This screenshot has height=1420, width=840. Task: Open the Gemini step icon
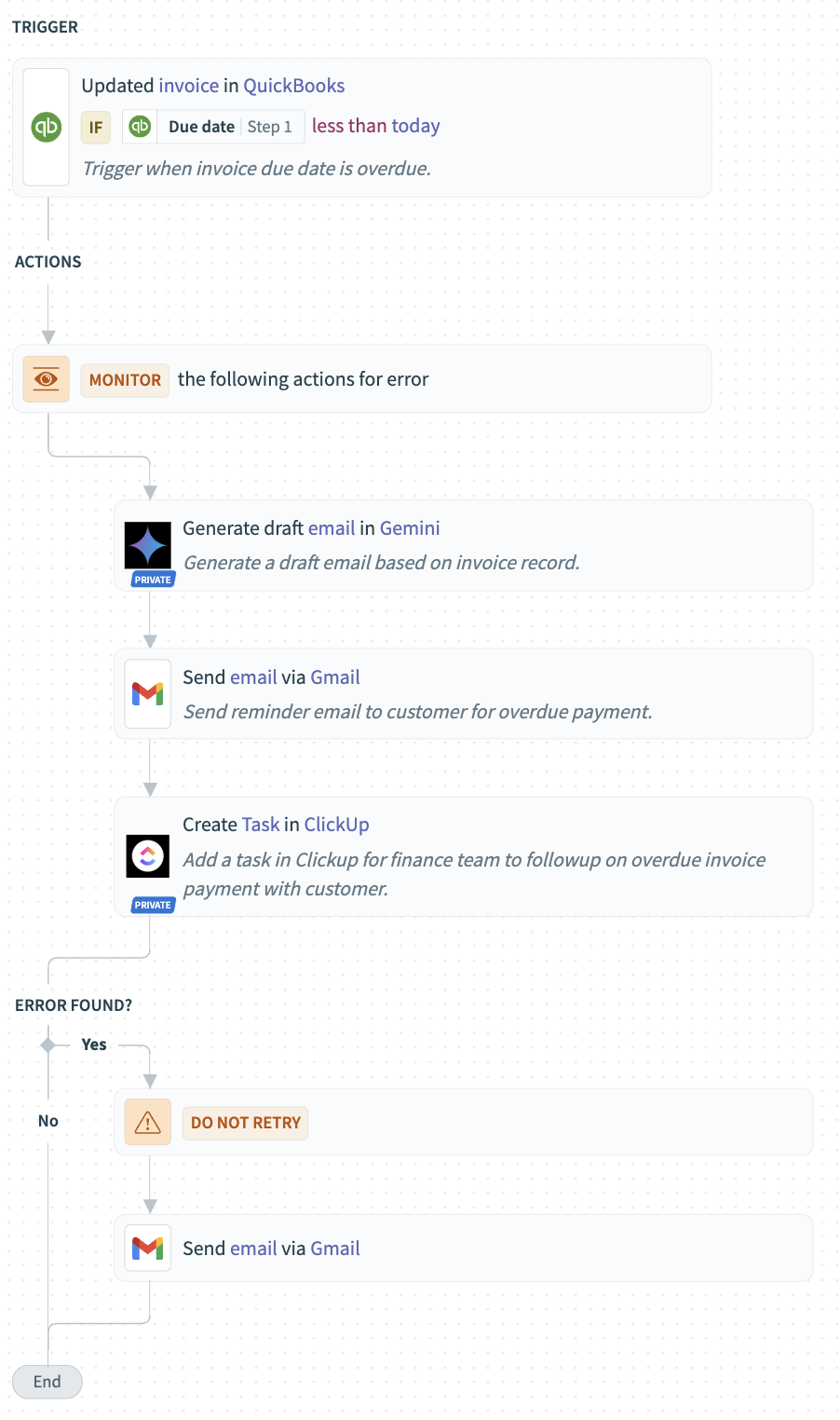click(148, 545)
